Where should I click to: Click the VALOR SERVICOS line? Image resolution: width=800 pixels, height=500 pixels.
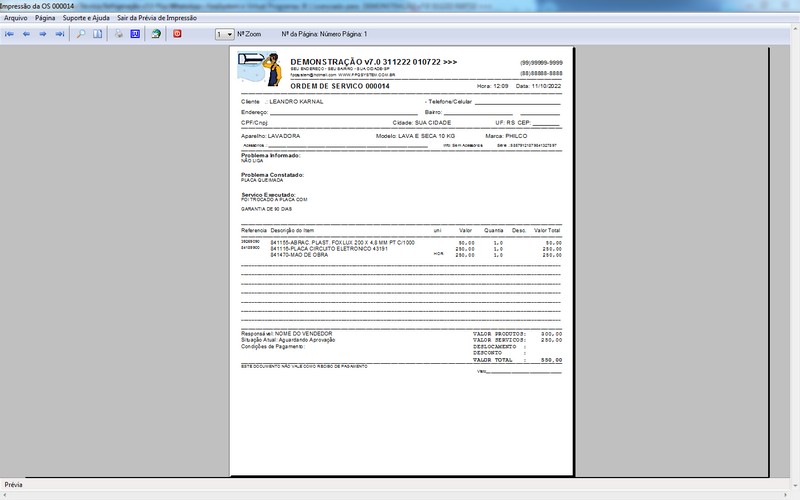(x=517, y=340)
